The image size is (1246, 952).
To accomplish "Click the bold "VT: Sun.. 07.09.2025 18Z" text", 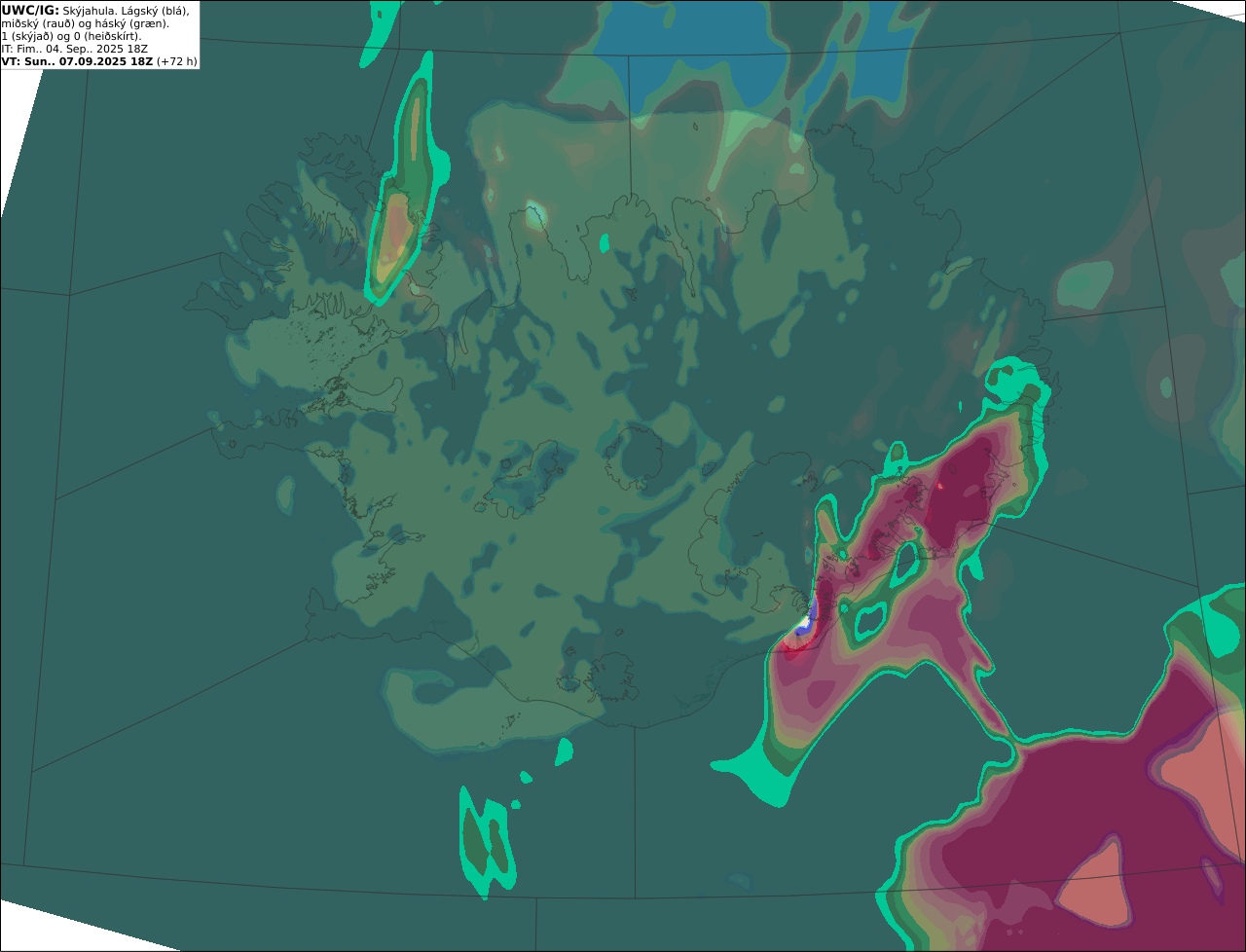I will coord(77,60).
